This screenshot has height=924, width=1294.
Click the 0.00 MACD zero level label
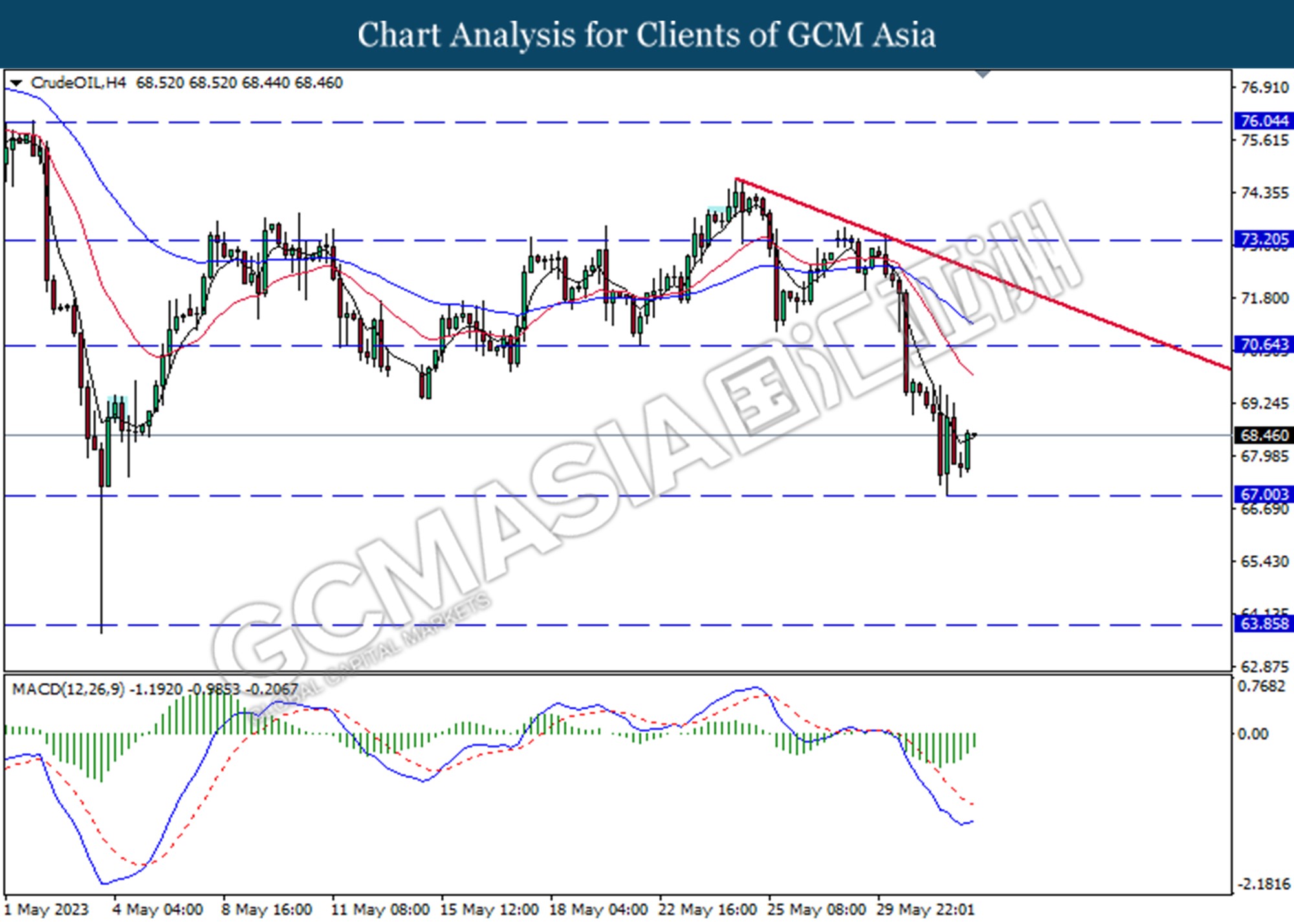(x=1253, y=734)
